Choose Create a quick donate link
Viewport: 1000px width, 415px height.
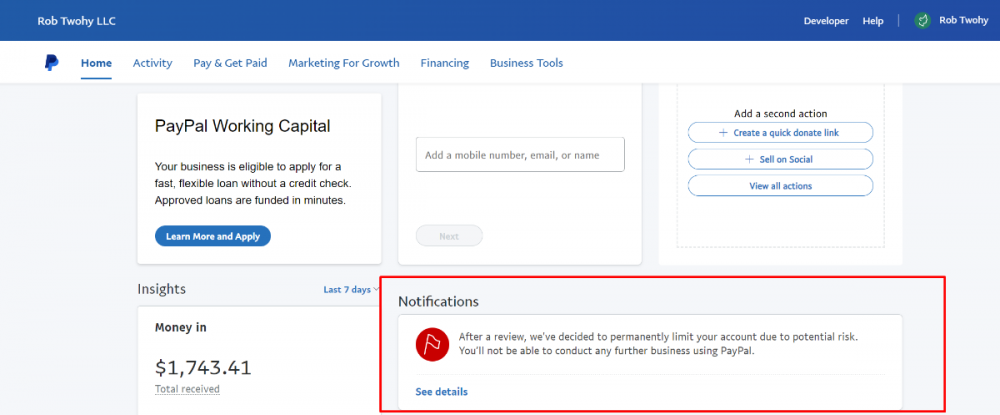point(780,133)
